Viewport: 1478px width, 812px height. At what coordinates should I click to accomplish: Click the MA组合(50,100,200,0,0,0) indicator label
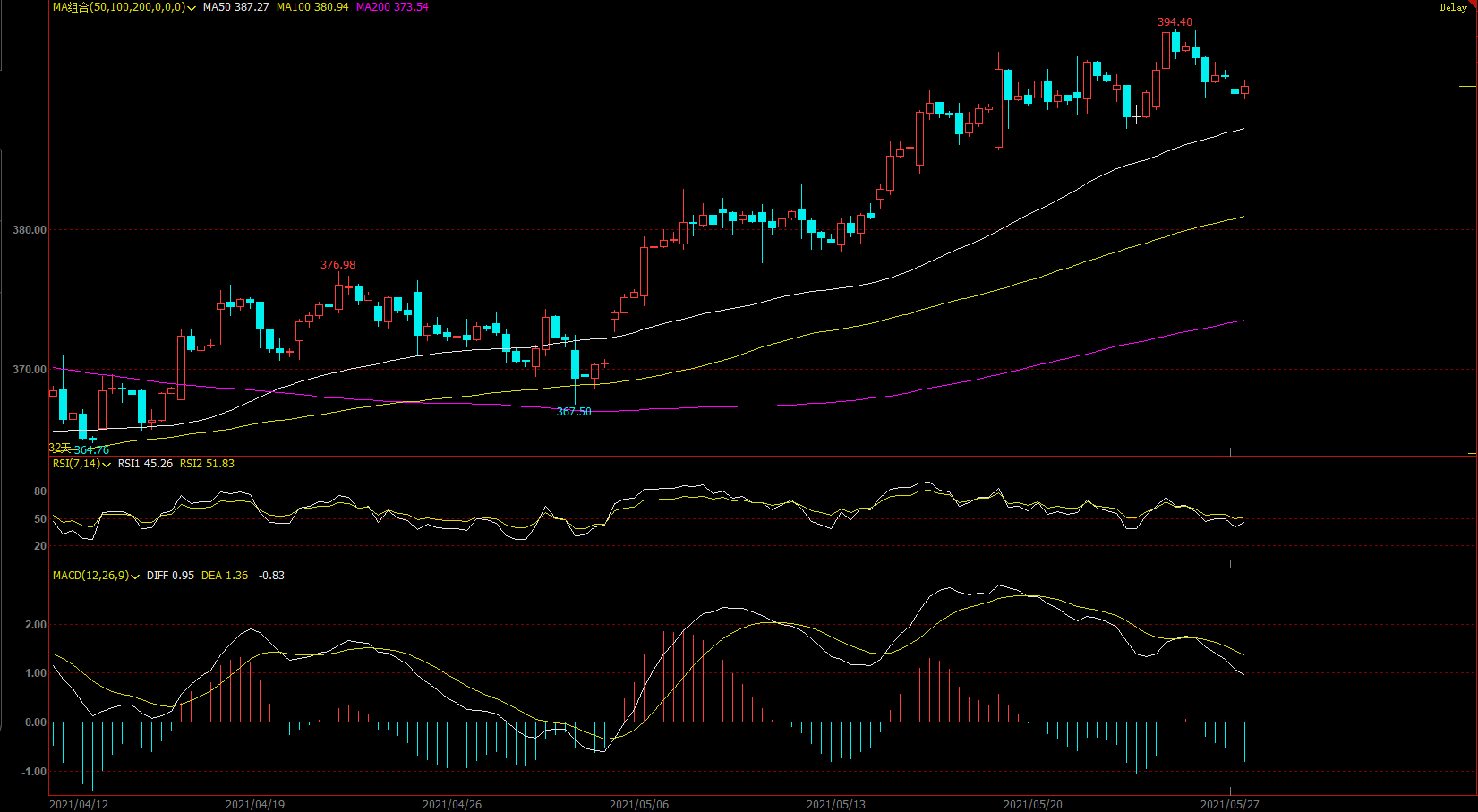(x=119, y=7)
